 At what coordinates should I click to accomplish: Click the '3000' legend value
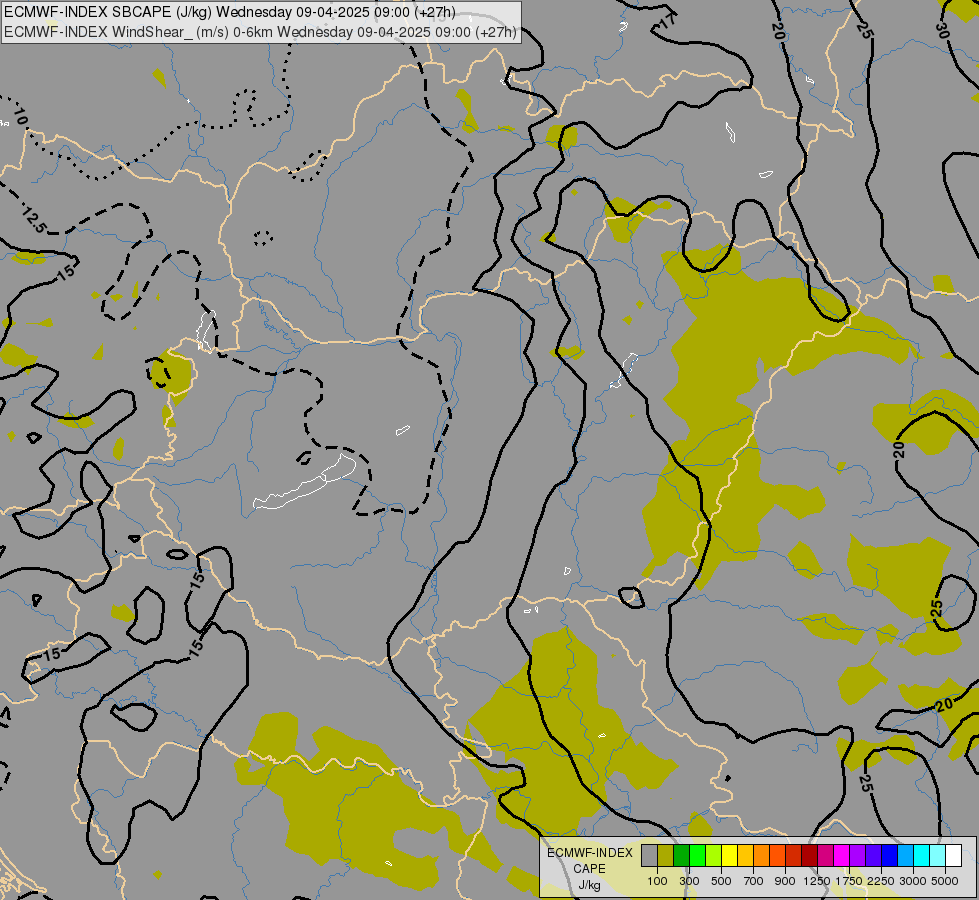tap(913, 881)
